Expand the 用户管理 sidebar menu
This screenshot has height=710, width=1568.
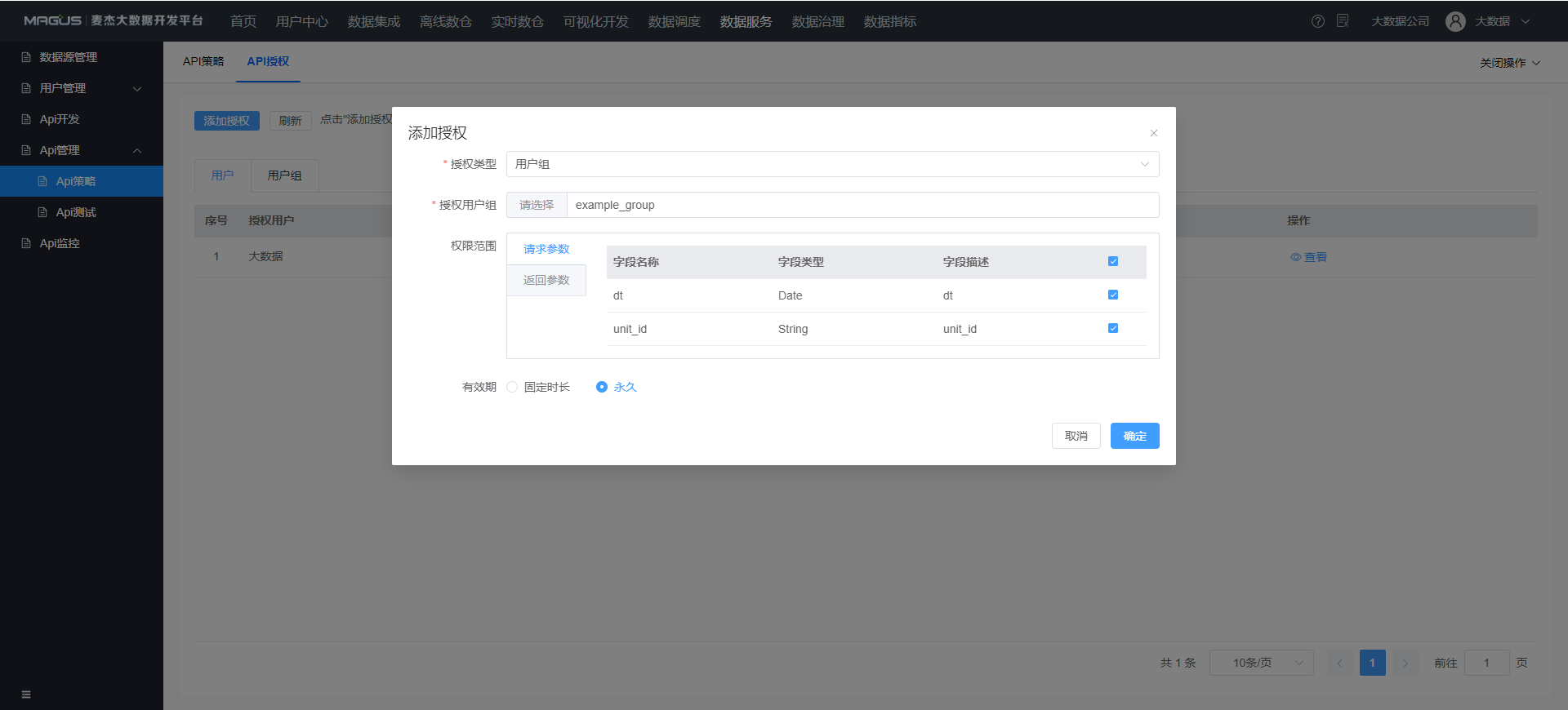[x=82, y=88]
